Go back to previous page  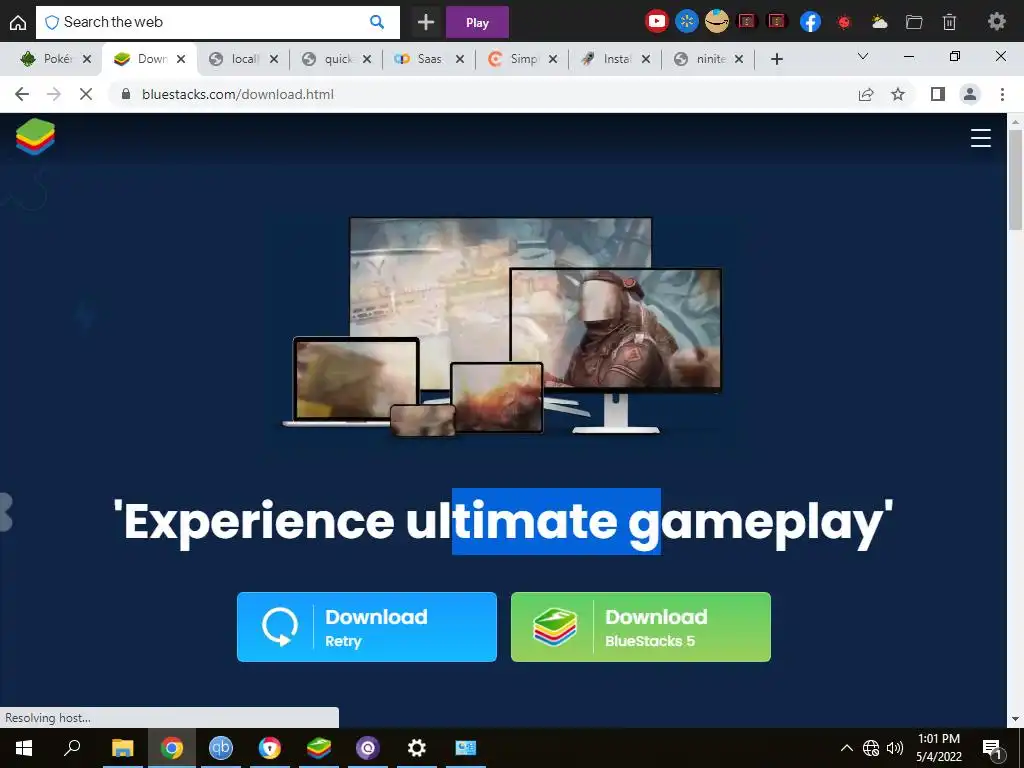pyautogui.click(x=22, y=94)
